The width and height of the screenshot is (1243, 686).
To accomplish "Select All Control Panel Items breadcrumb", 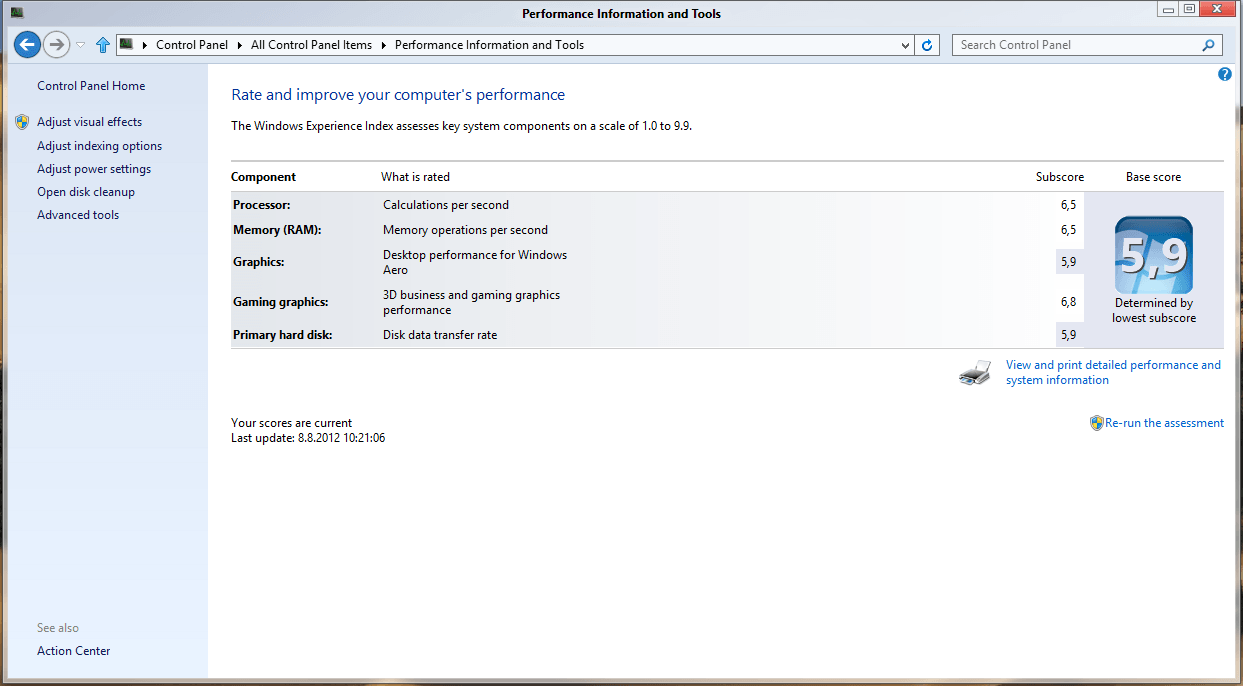I will pos(311,45).
